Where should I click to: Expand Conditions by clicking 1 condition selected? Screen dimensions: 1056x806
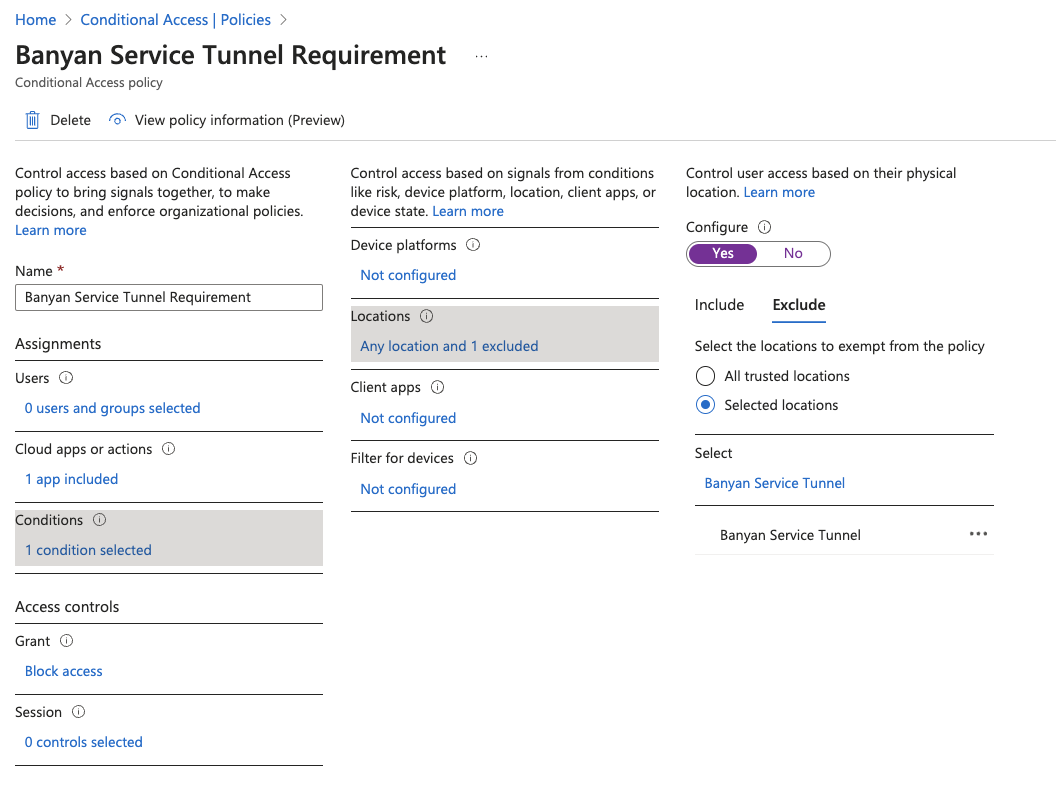coord(88,550)
